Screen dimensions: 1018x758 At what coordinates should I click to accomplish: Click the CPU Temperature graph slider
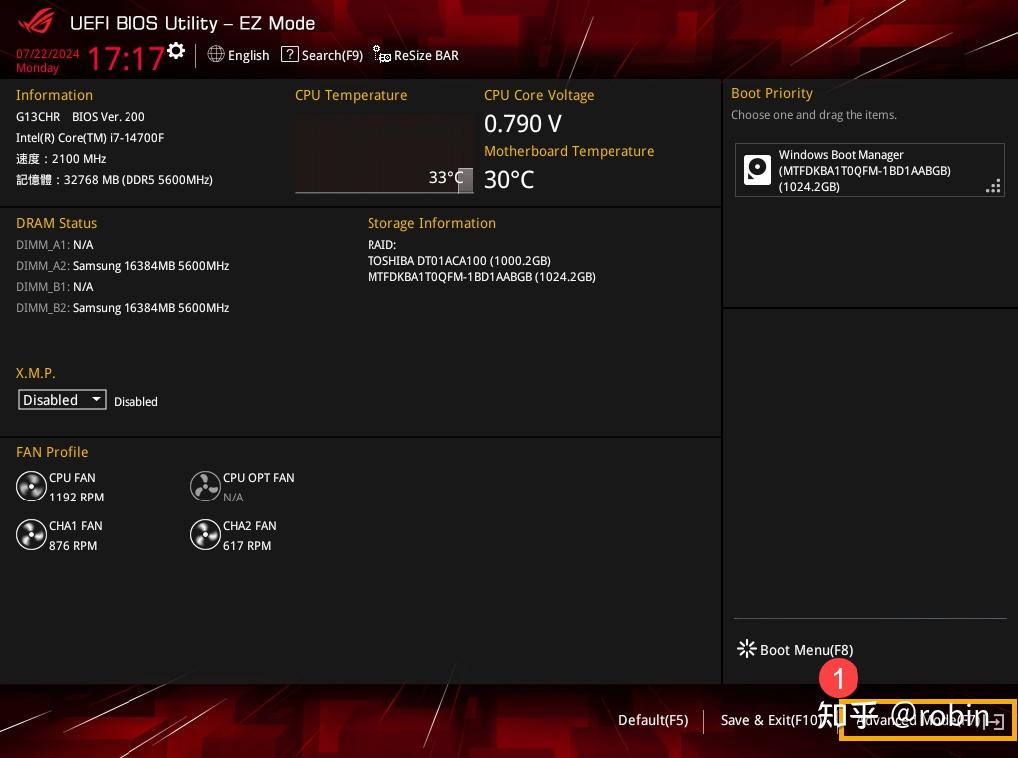464,180
